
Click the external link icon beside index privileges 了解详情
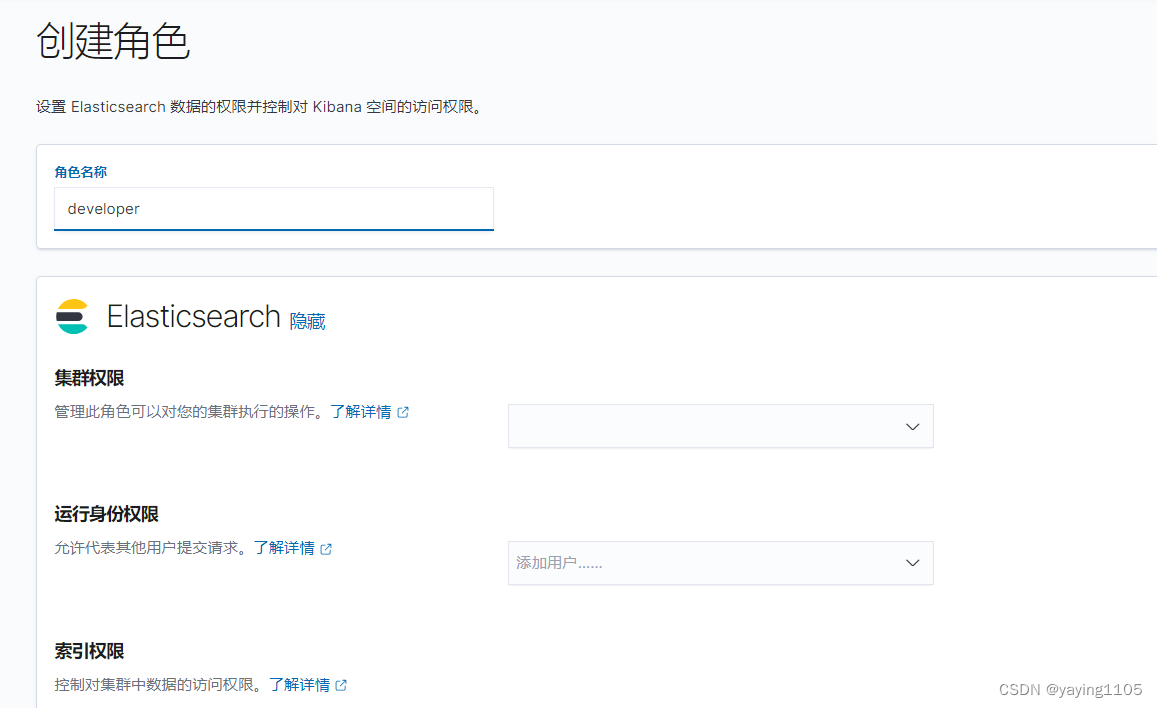click(341, 685)
